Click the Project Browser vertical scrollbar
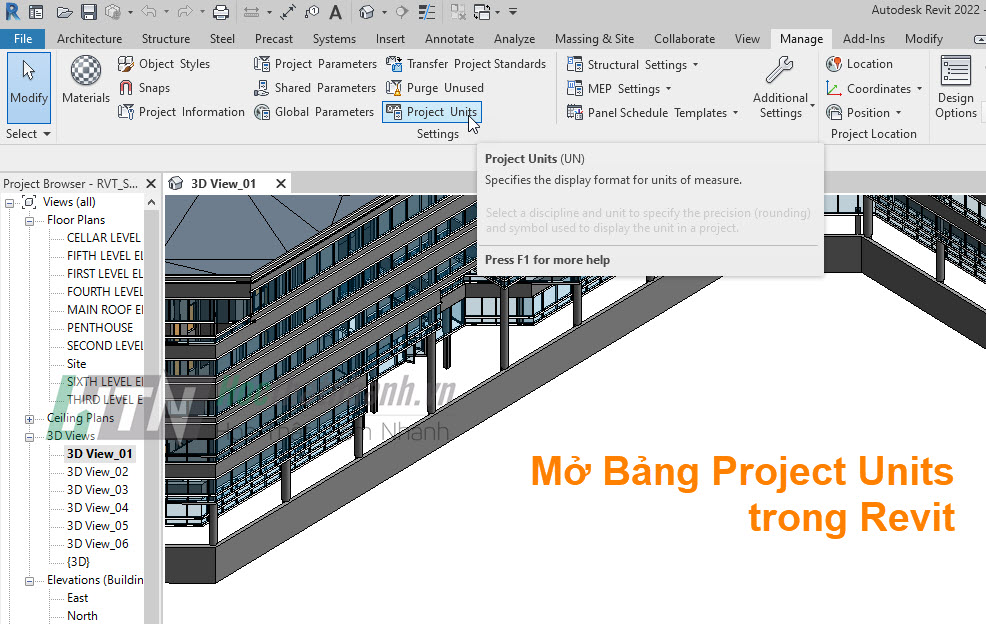The height and width of the screenshot is (624, 986). pyautogui.click(x=152, y=415)
